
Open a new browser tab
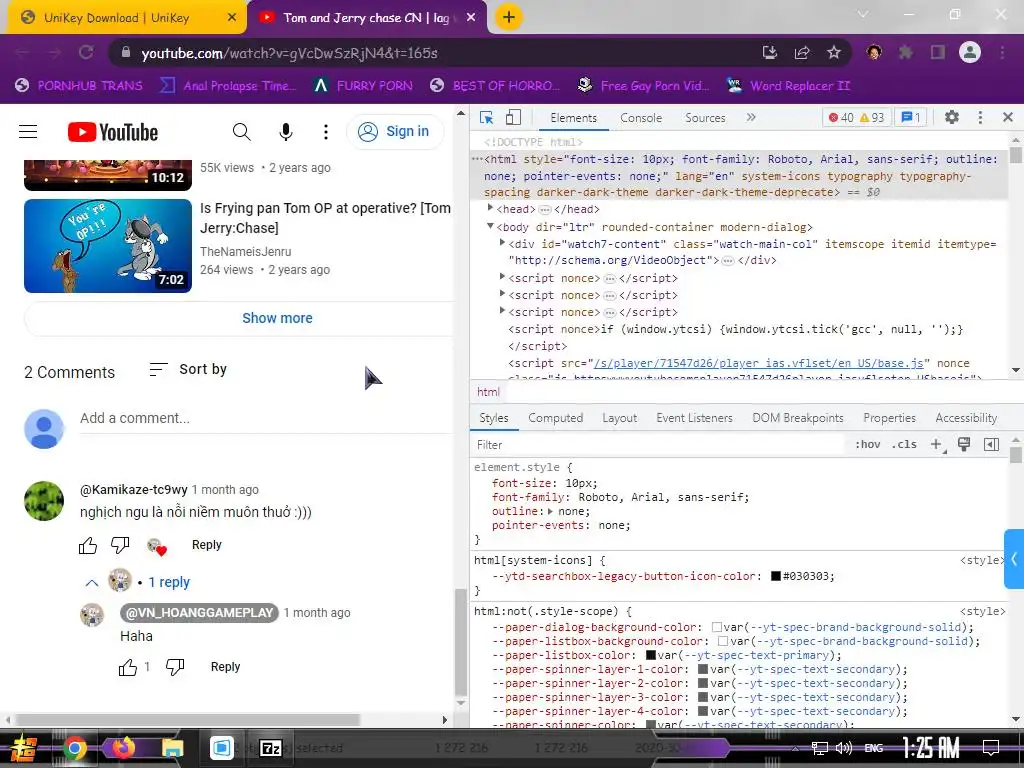509,17
